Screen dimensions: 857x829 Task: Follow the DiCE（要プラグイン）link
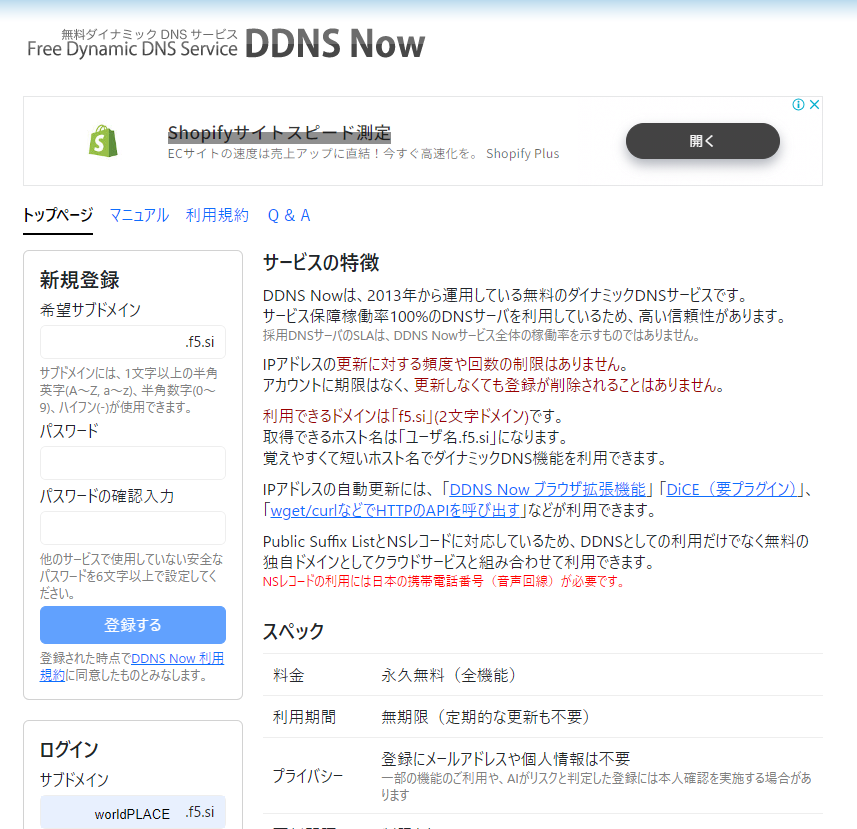(731, 489)
